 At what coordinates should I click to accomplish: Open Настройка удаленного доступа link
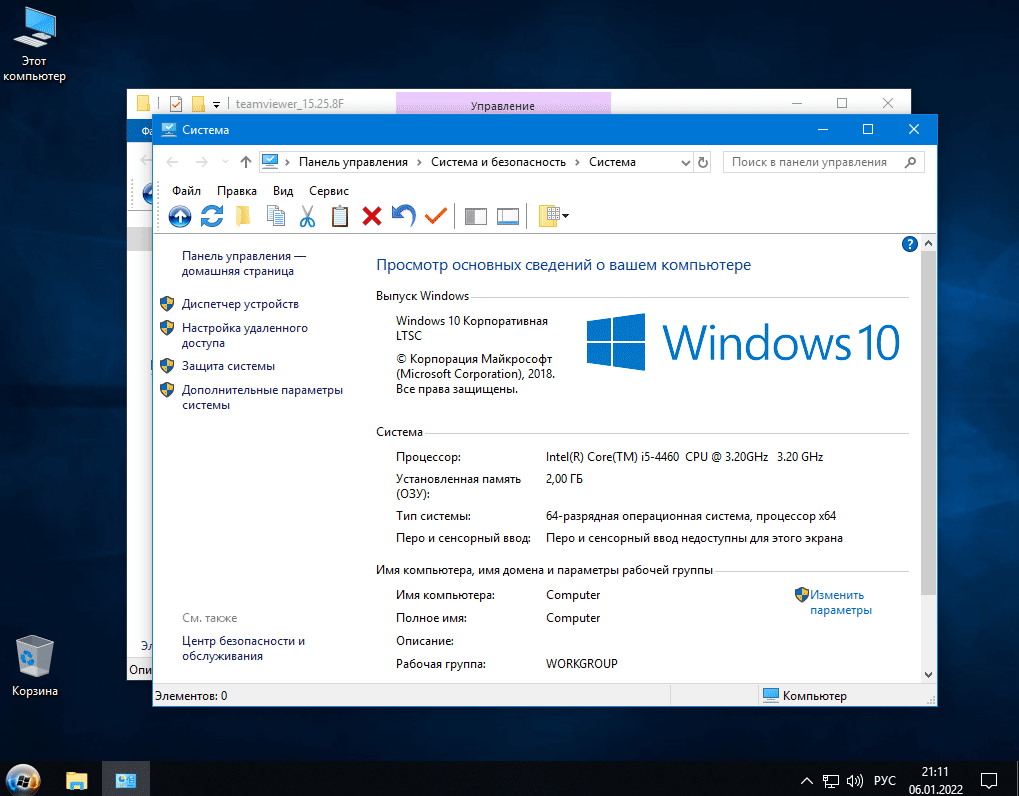point(245,335)
